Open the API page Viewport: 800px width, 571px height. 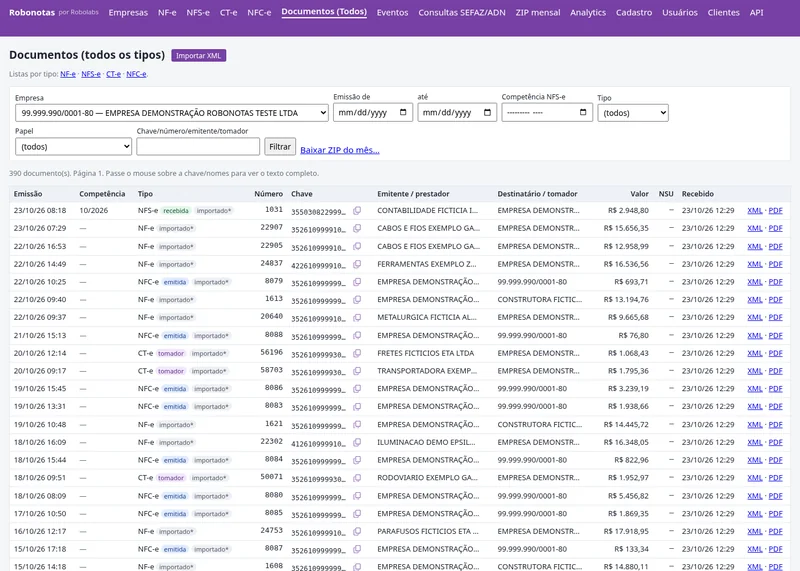click(x=757, y=13)
